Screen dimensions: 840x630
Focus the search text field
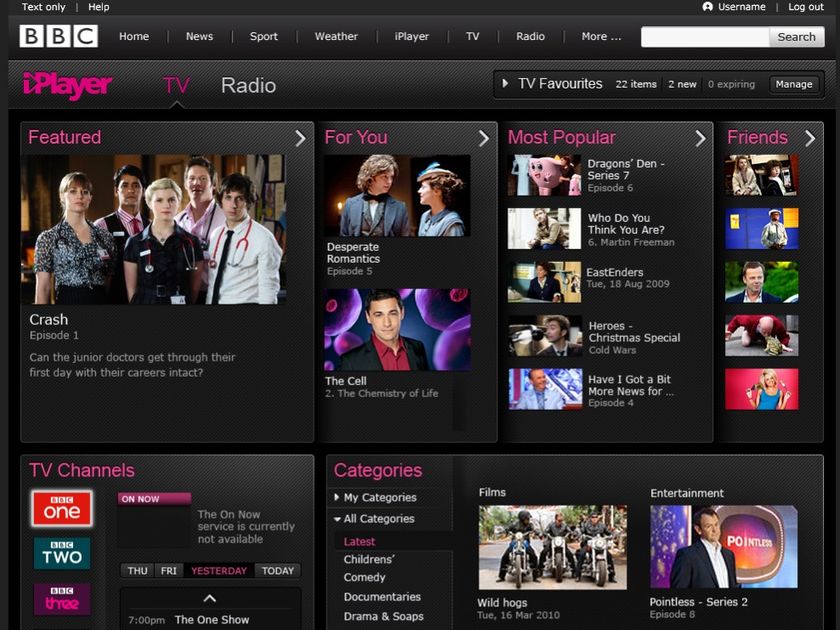pos(705,37)
